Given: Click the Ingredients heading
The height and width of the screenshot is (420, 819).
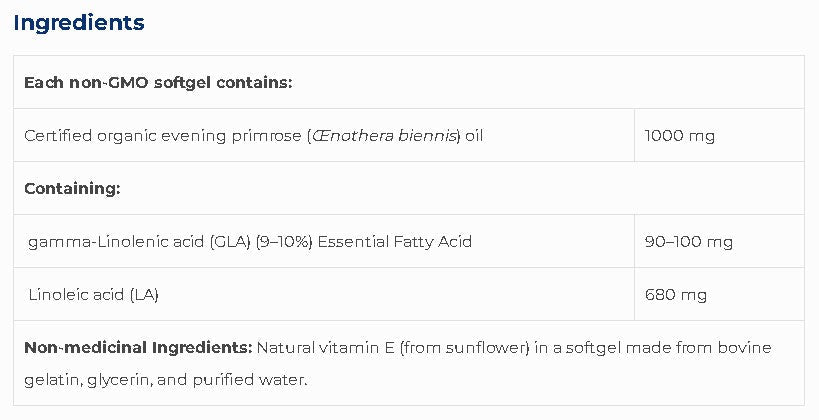Looking at the screenshot, I should (x=79, y=23).
